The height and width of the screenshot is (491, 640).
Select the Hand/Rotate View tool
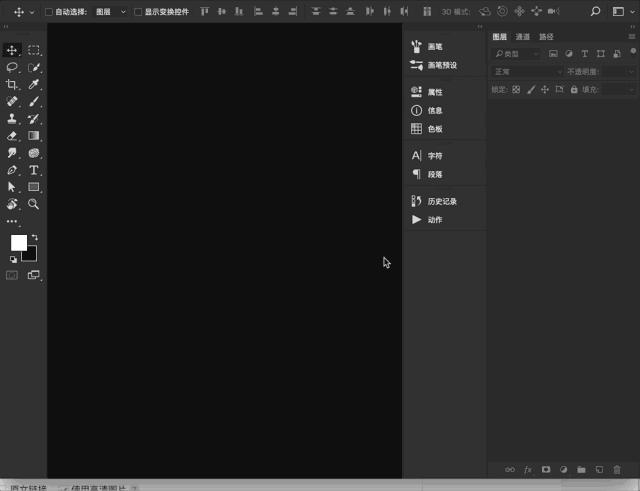tap(11, 204)
